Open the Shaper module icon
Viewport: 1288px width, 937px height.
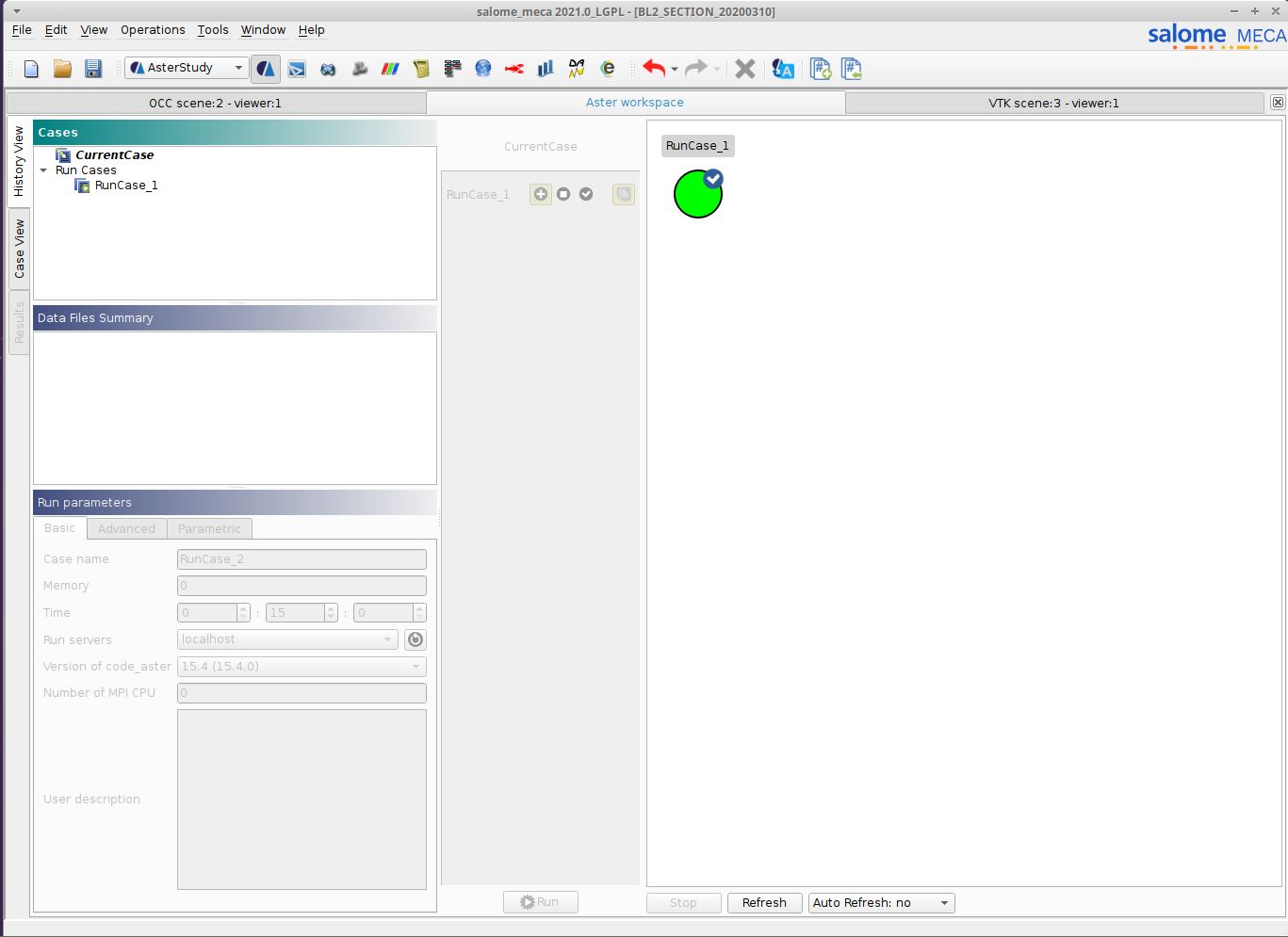(297, 69)
